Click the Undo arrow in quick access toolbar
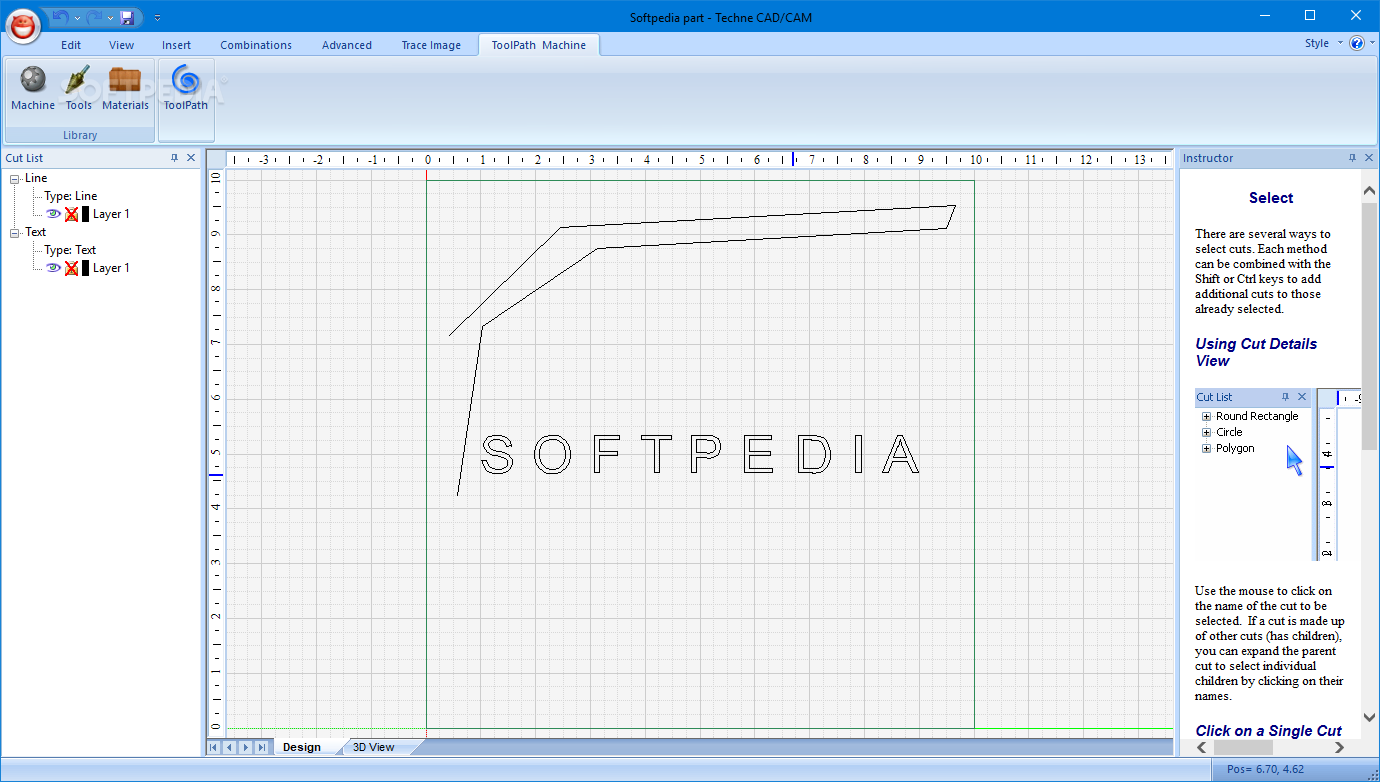The height and width of the screenshot is (782, 1380). pyautogui.click(x=61, y=17)
